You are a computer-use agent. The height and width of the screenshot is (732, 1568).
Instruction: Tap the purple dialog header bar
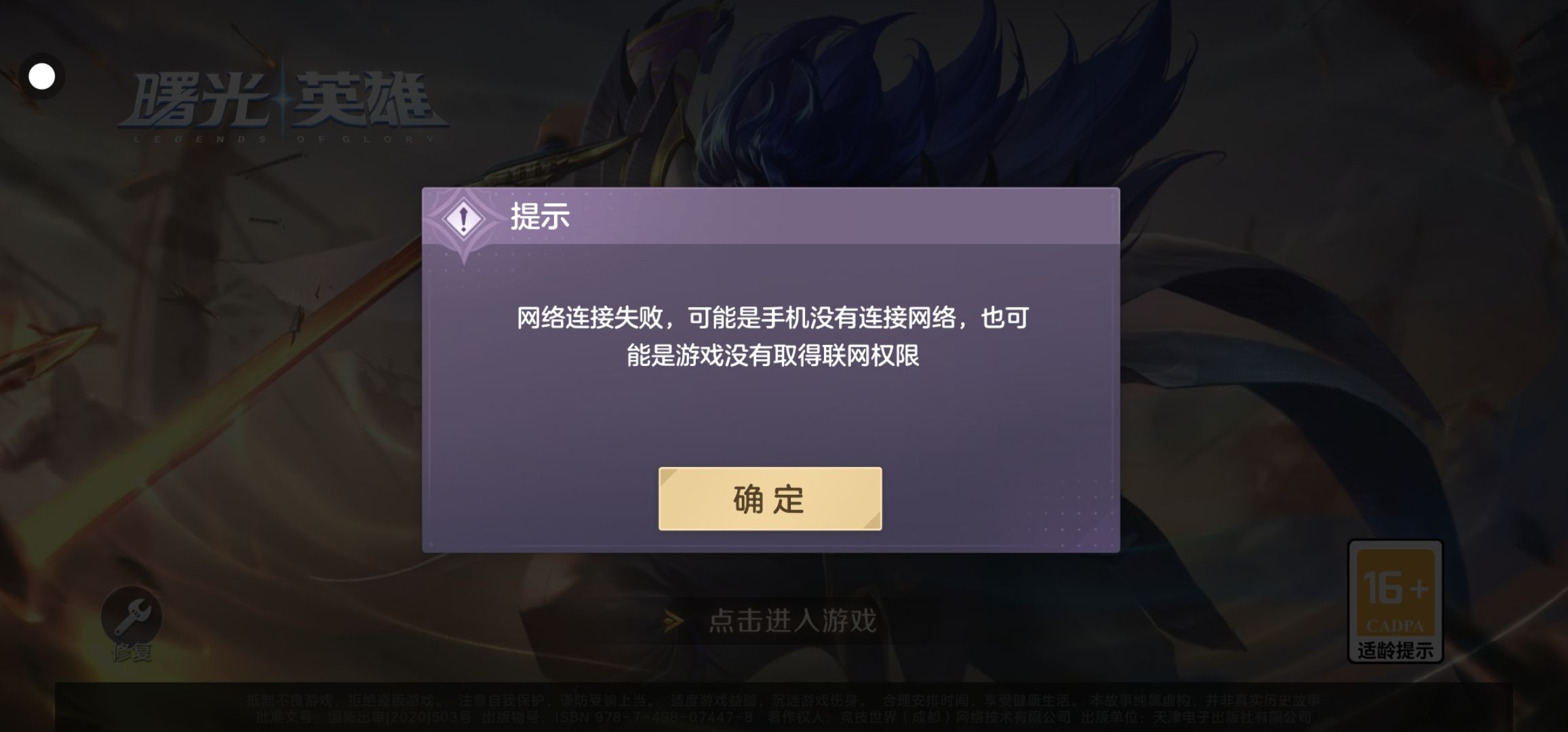770,216
